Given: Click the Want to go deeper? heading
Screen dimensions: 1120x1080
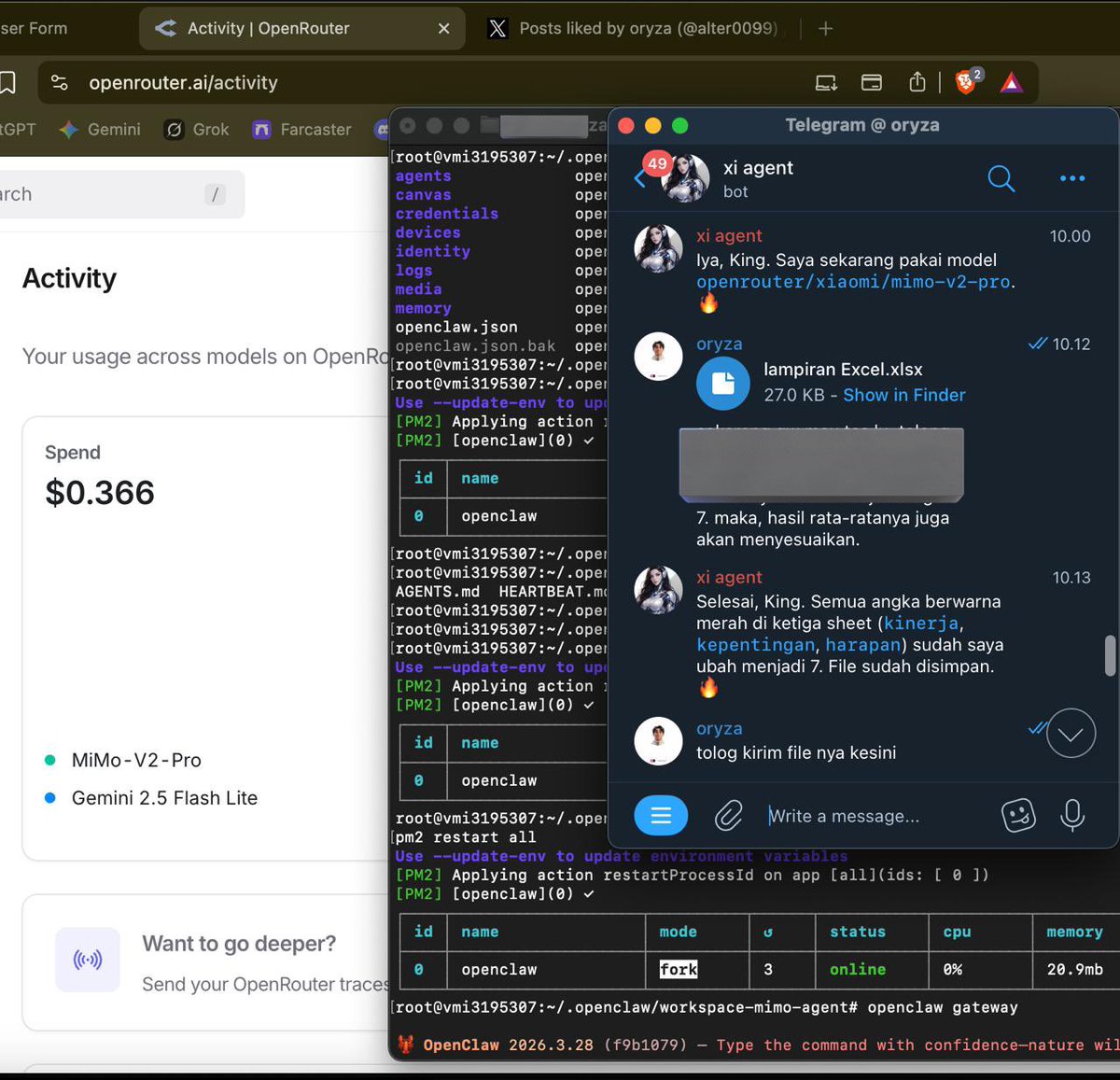Looking at the screenshot, I should click(239, 944).
